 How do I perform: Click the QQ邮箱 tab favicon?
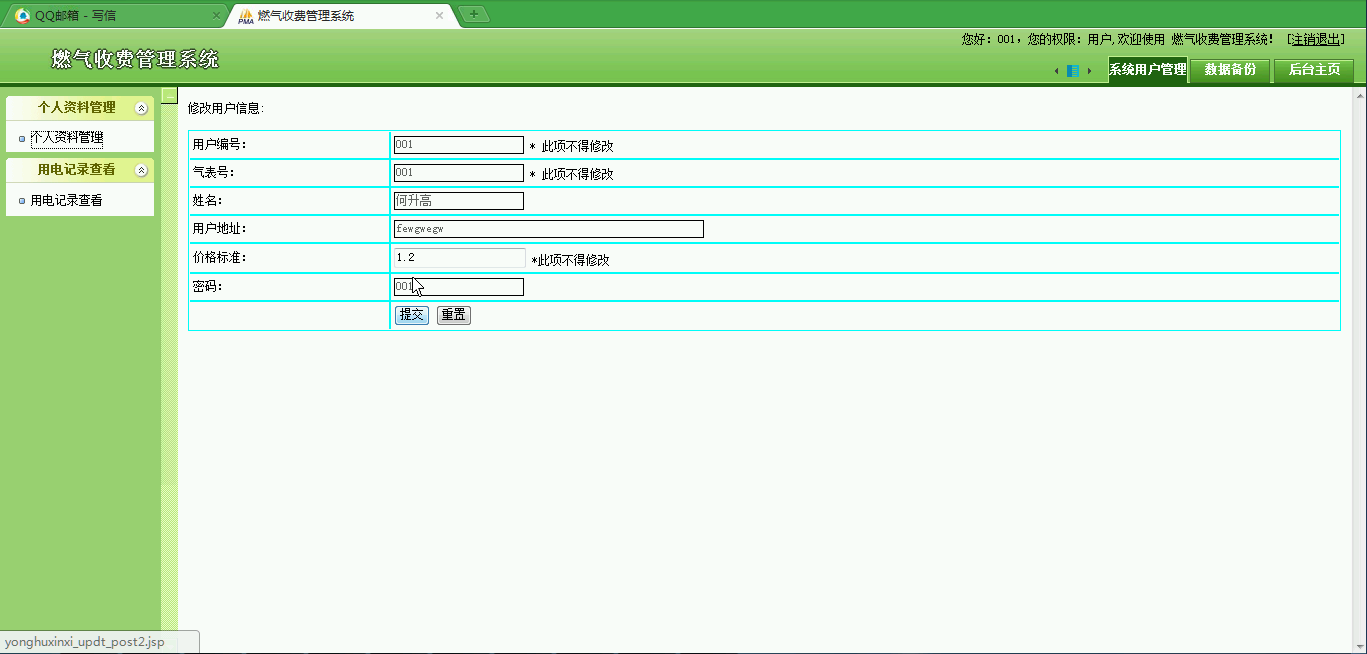[x=22, y=15]
